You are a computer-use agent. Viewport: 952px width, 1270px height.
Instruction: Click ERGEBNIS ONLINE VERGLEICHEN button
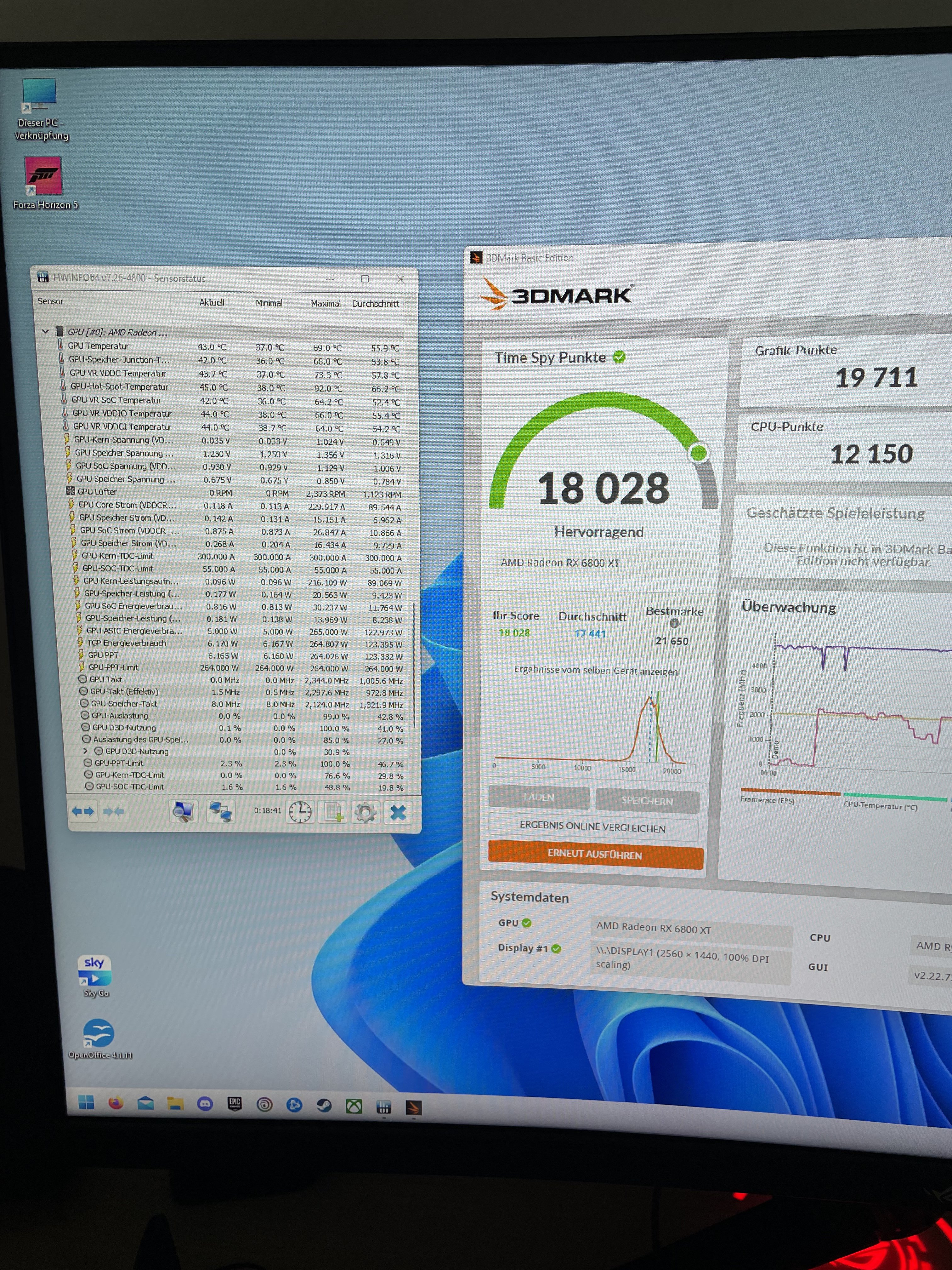(593, 827)
